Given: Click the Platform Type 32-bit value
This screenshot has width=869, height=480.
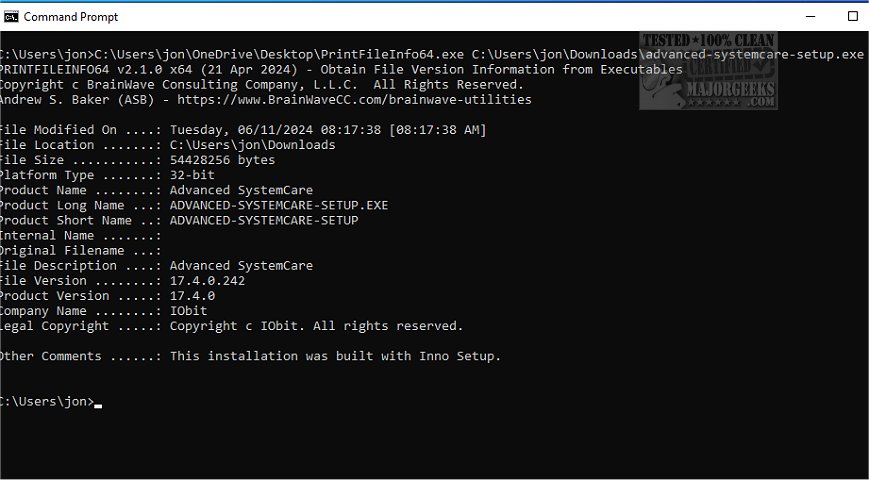Looking at the screenshot, I should (192, 175).
